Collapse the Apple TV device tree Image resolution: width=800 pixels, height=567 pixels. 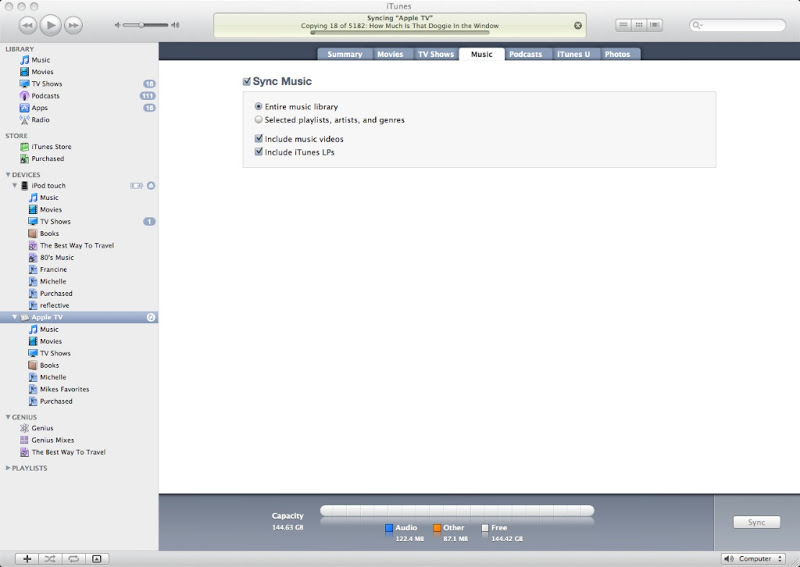(15, 317)
